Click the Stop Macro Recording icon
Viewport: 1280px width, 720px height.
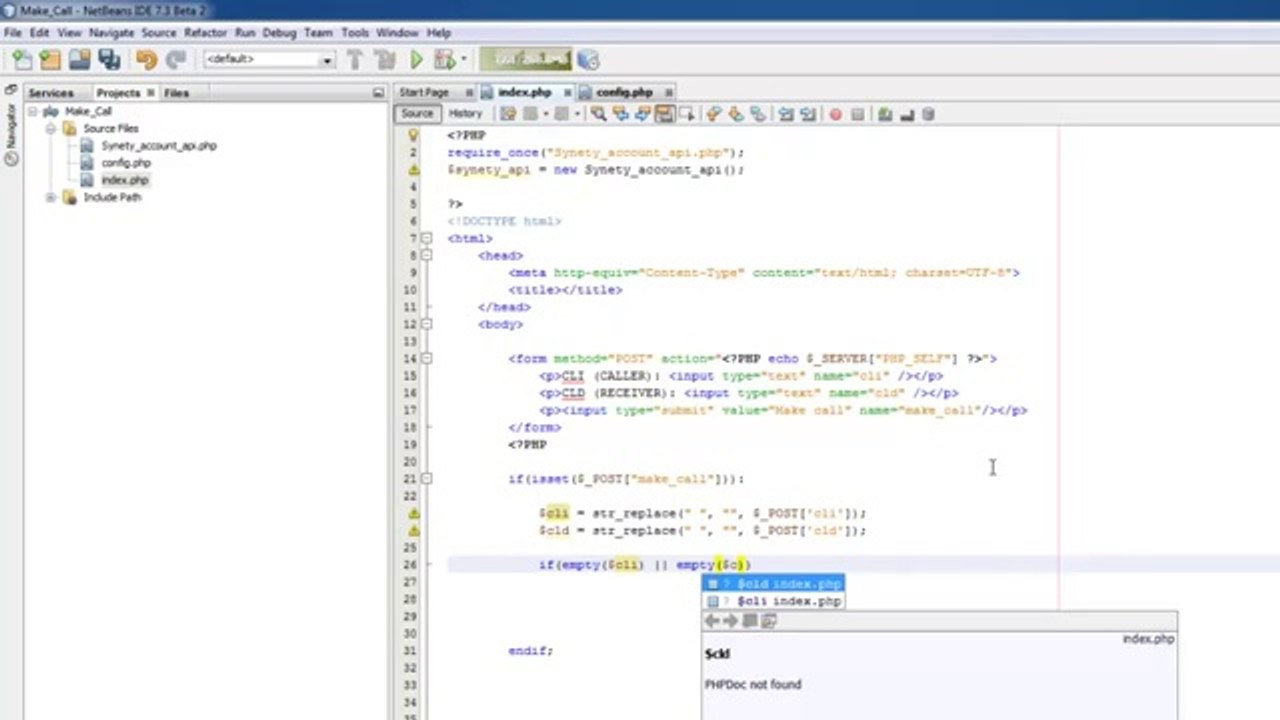coord(857,114)
